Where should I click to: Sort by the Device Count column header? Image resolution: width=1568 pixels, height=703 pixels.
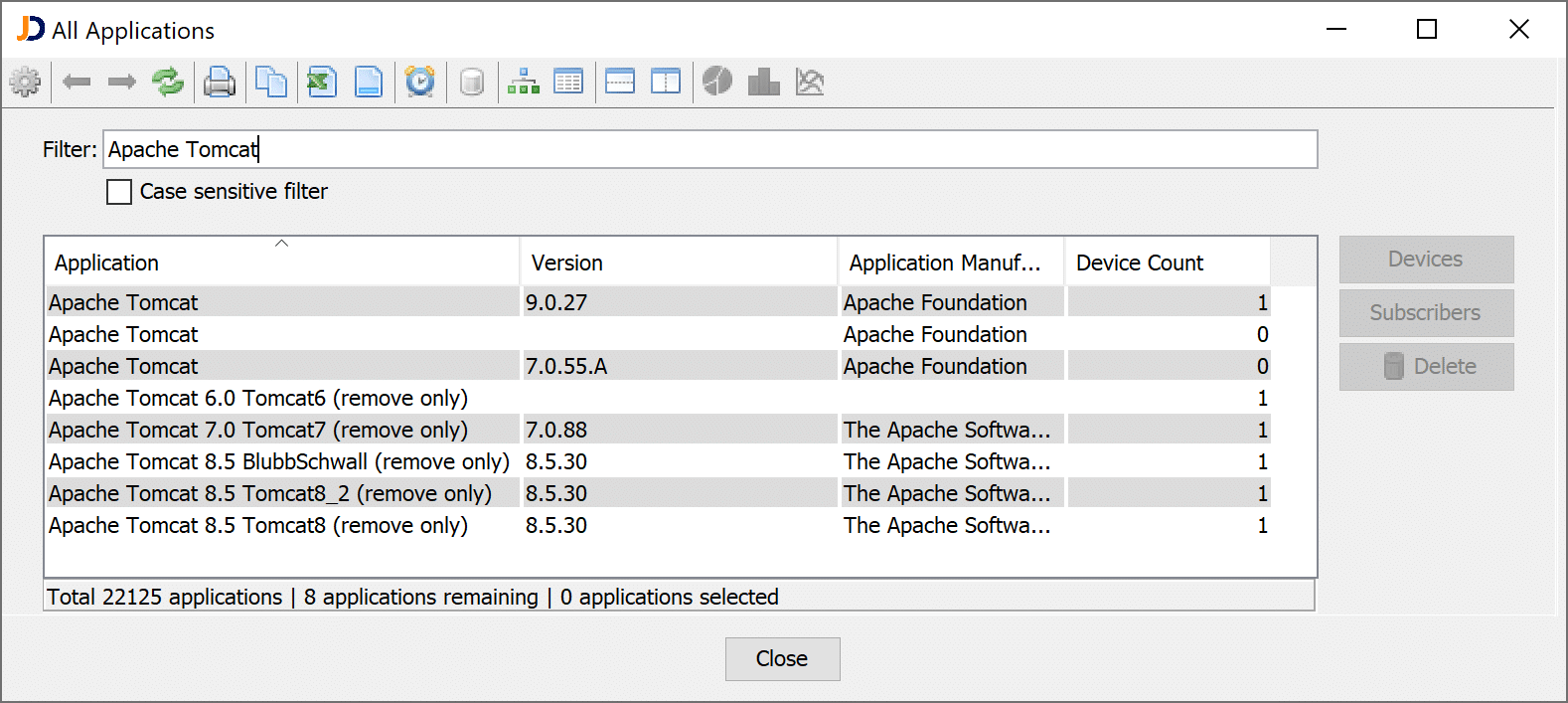tap(1168, 263)
